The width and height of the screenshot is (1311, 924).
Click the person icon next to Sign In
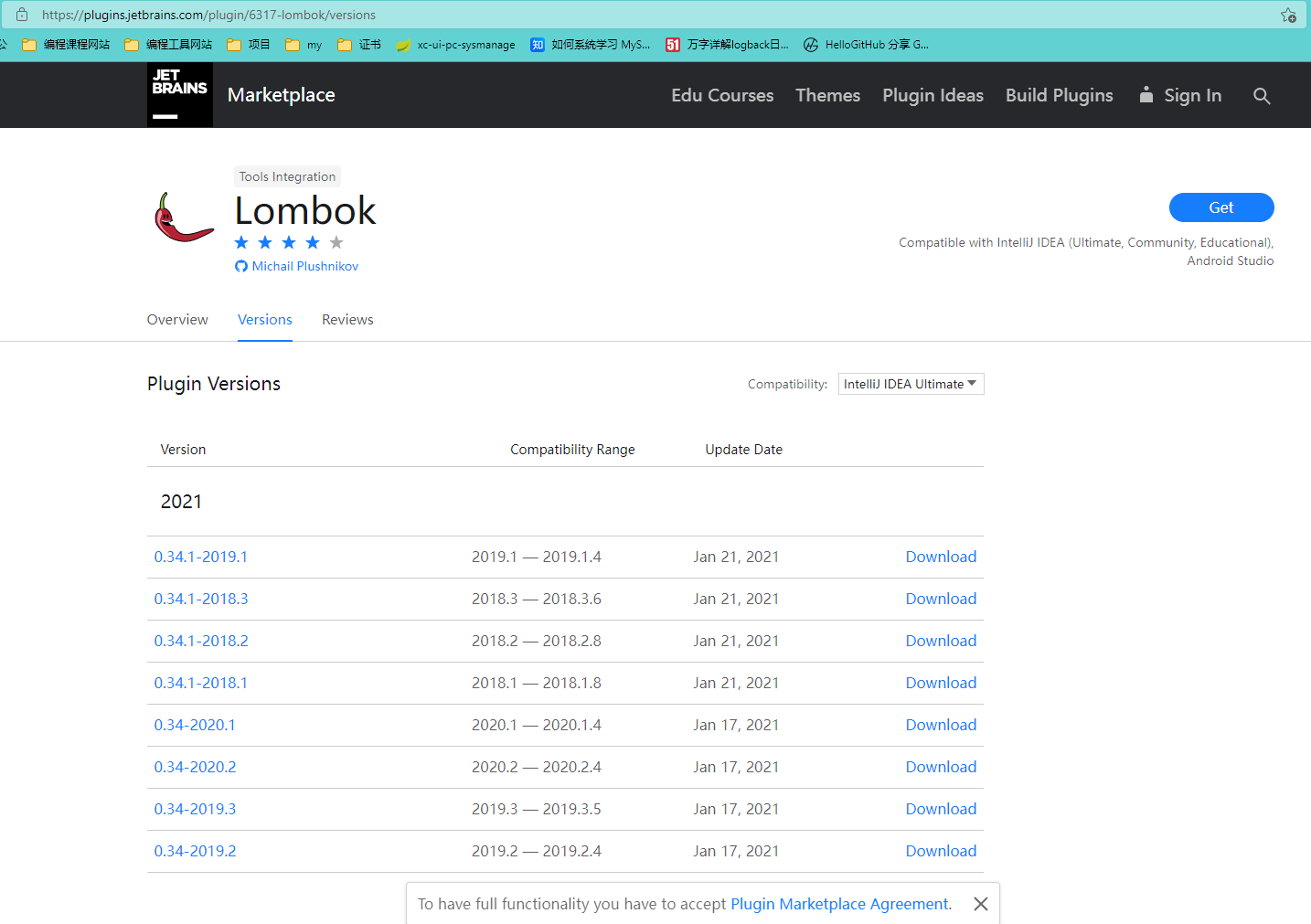pos(1146,95)
